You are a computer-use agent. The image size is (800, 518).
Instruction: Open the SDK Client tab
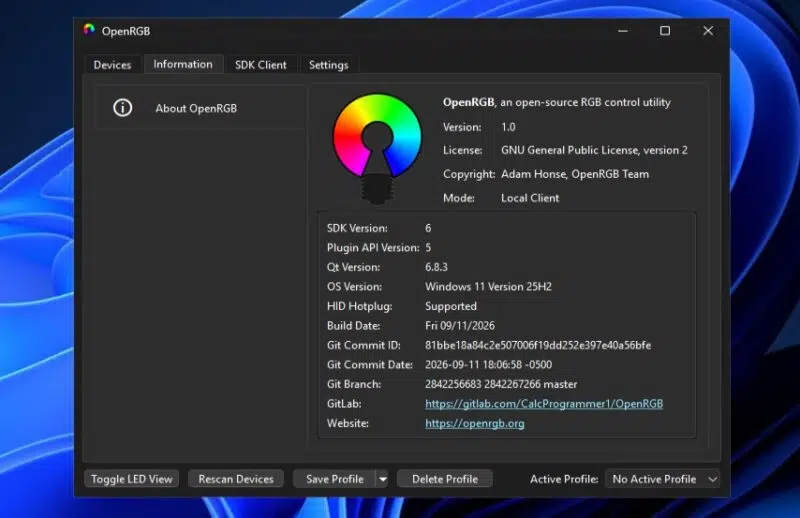coord(261,65)
